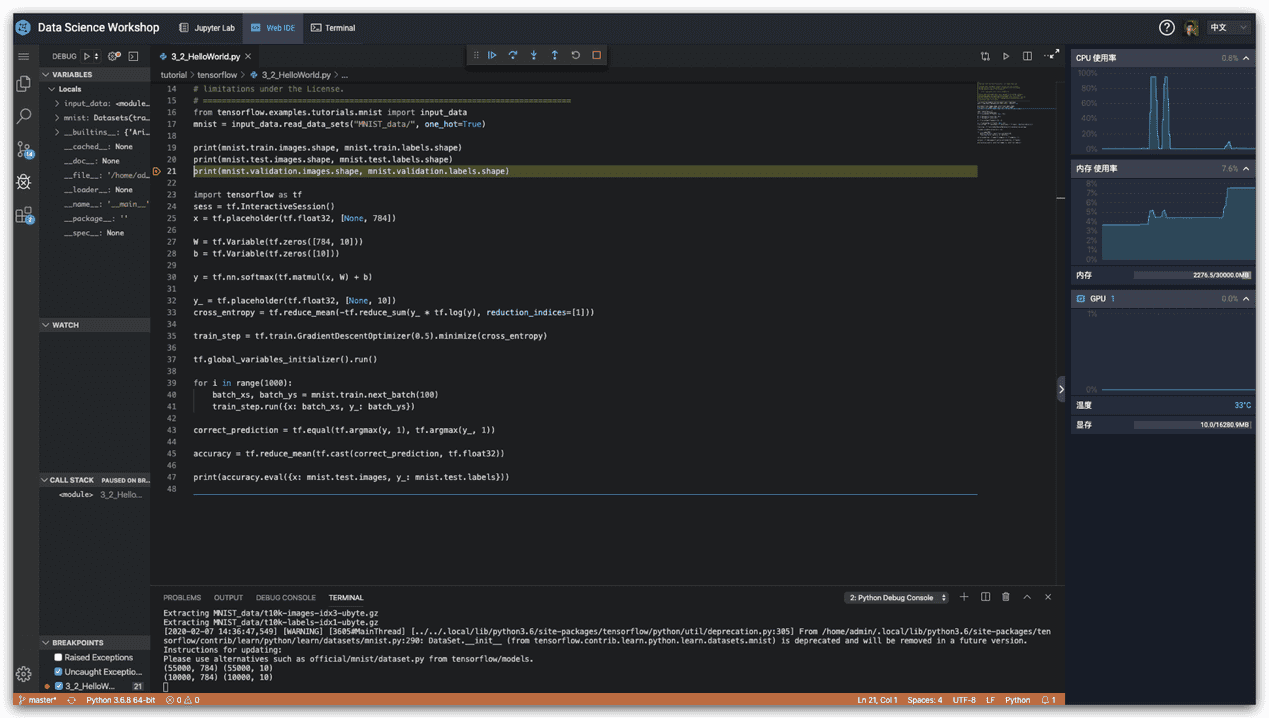
Task: Expand the mnist Datasets variable
Action: click(57, 117)
